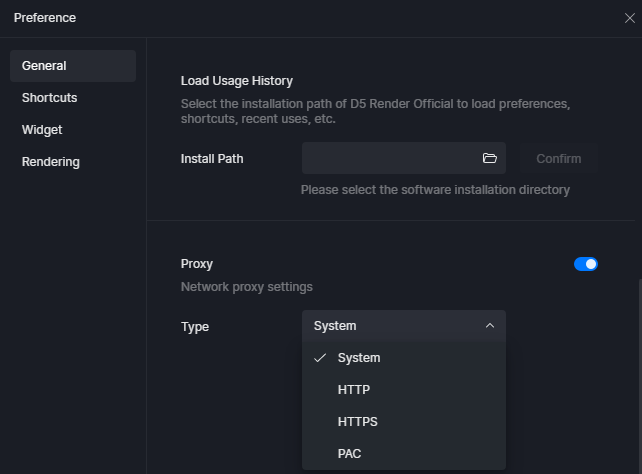Select the PAC proxy type option
Viewport: 642px width, 474px height.
(x=404, y=454)
